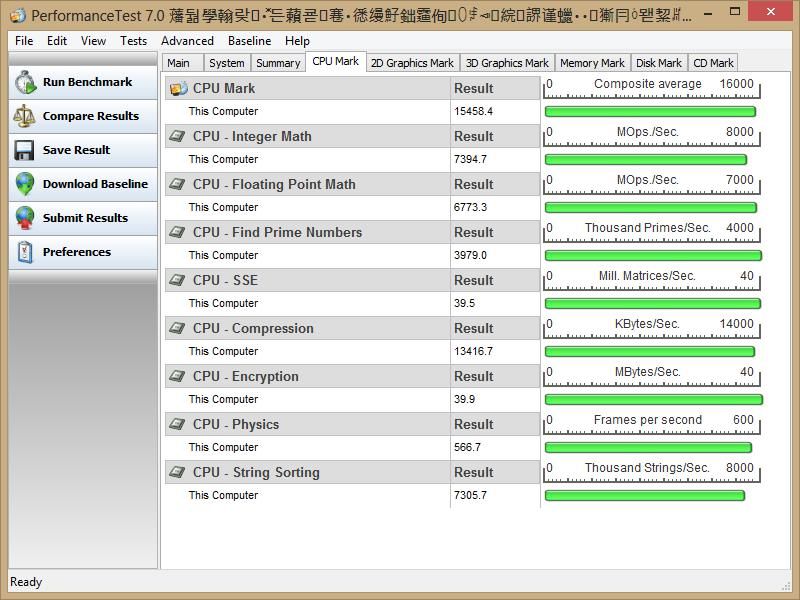Open the File menu
Viewport: 800px width, 600px height.
click(24, 41)
